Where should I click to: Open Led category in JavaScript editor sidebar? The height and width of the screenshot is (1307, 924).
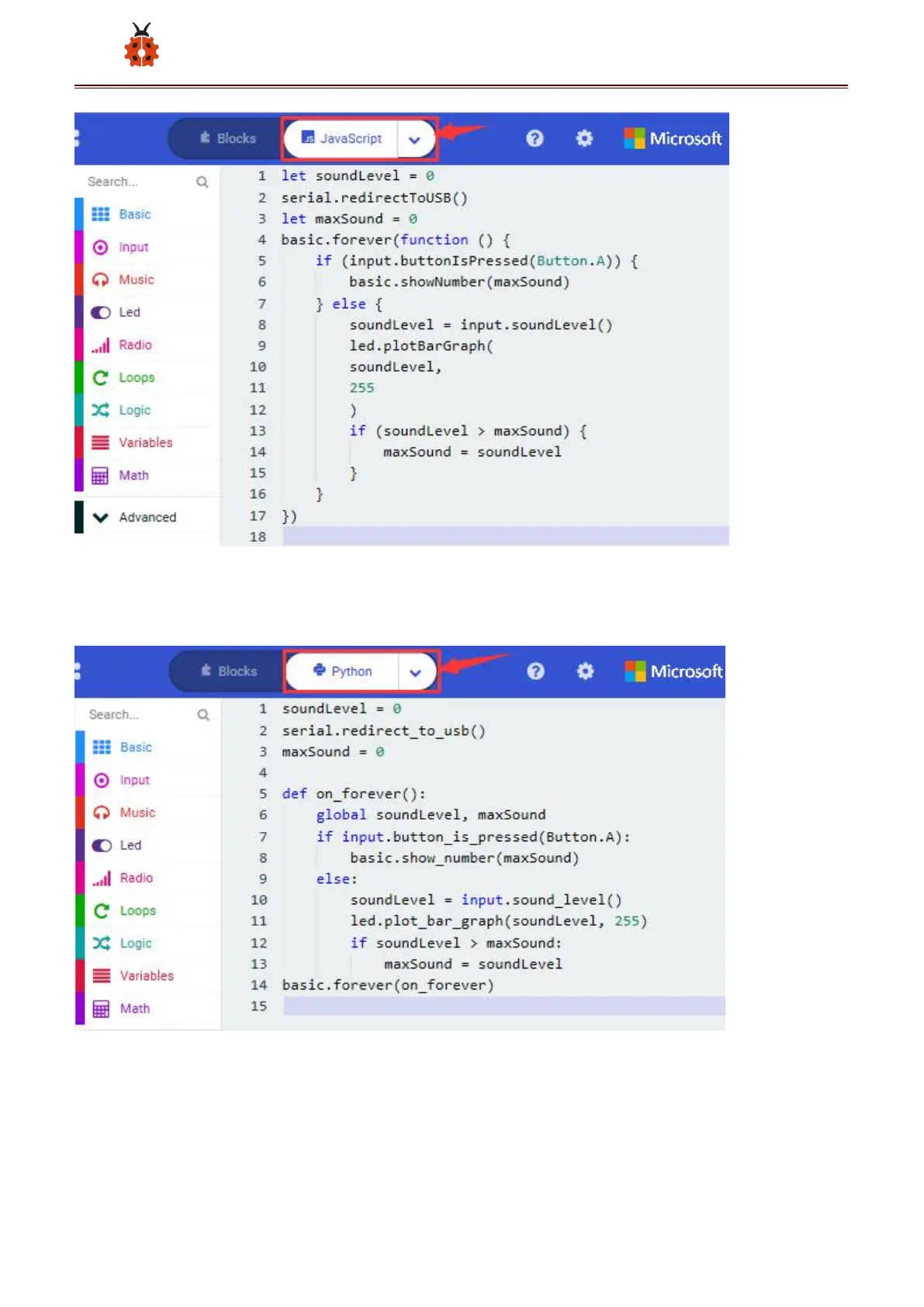(147, 312)
